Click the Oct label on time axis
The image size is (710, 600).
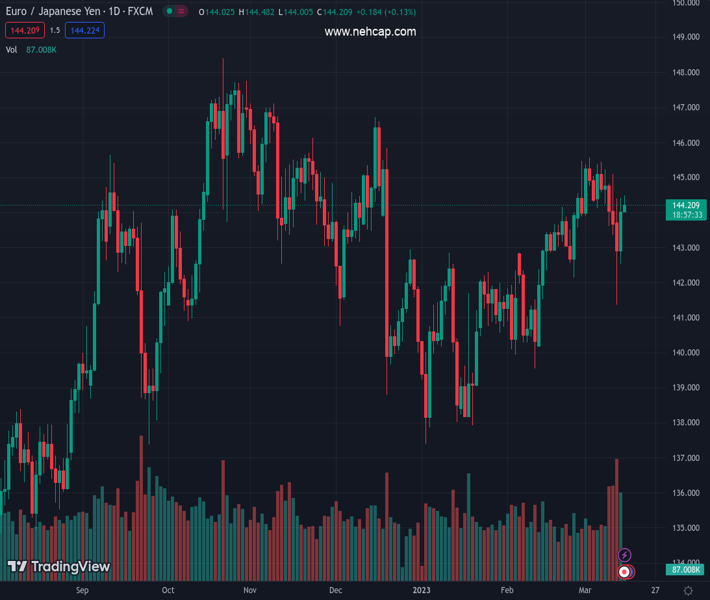tap(168, 591)
